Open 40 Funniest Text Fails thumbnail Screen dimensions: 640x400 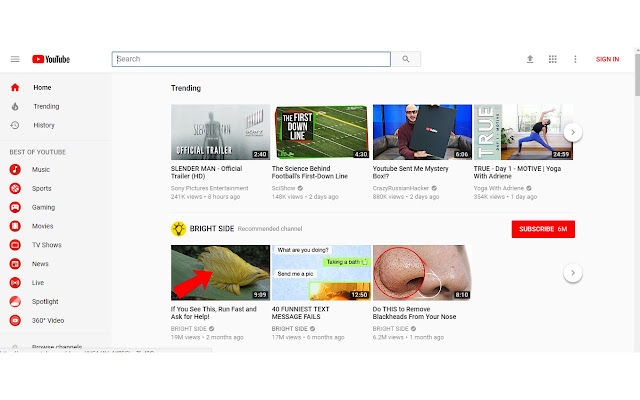click(x=321, y=273)
